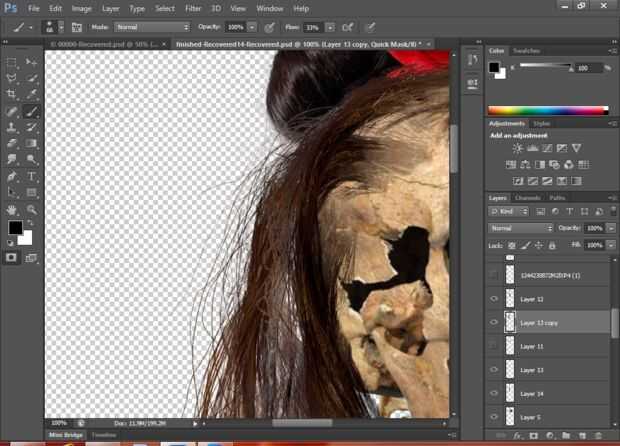Switch to the Channels tab
Viewport: 620px width, 446px height.
(528, 198)
